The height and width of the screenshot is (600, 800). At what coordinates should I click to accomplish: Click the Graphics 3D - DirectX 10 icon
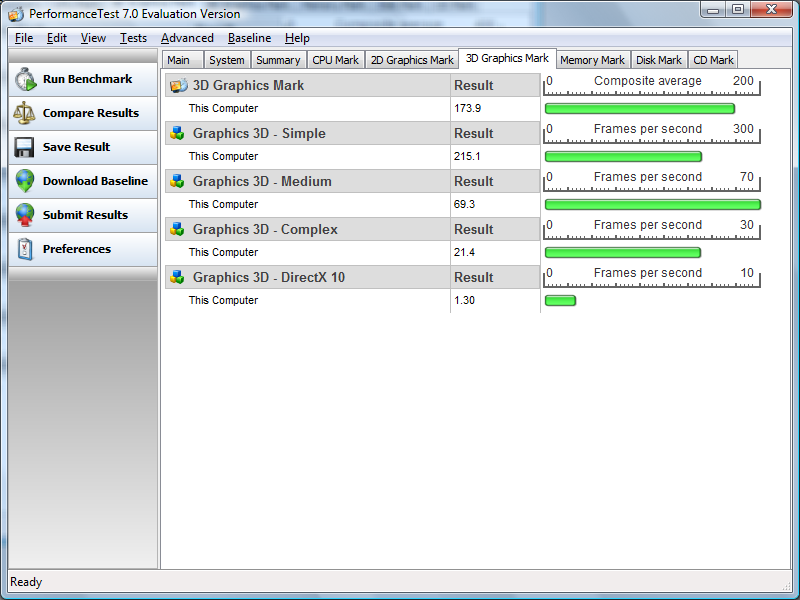tap(178, 278)
